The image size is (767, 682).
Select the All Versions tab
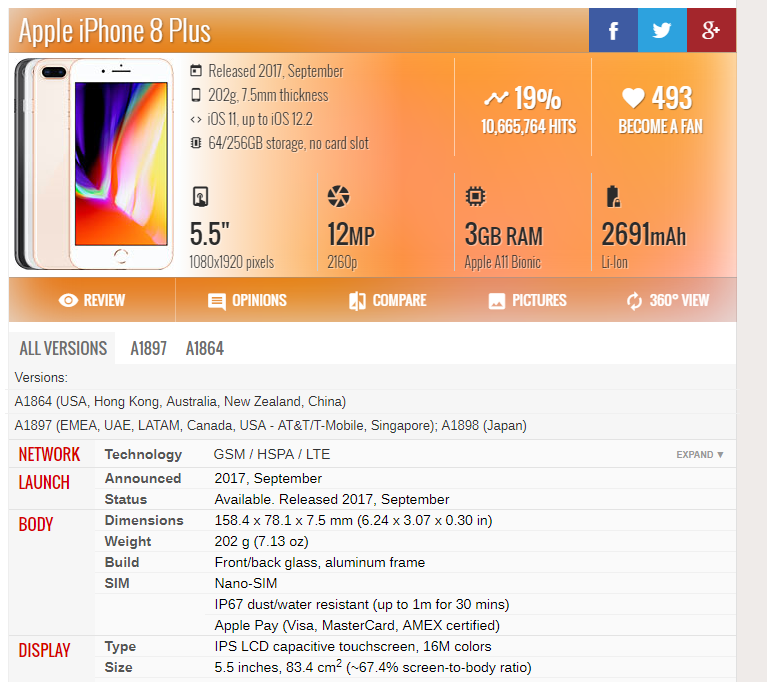(63, 348)
